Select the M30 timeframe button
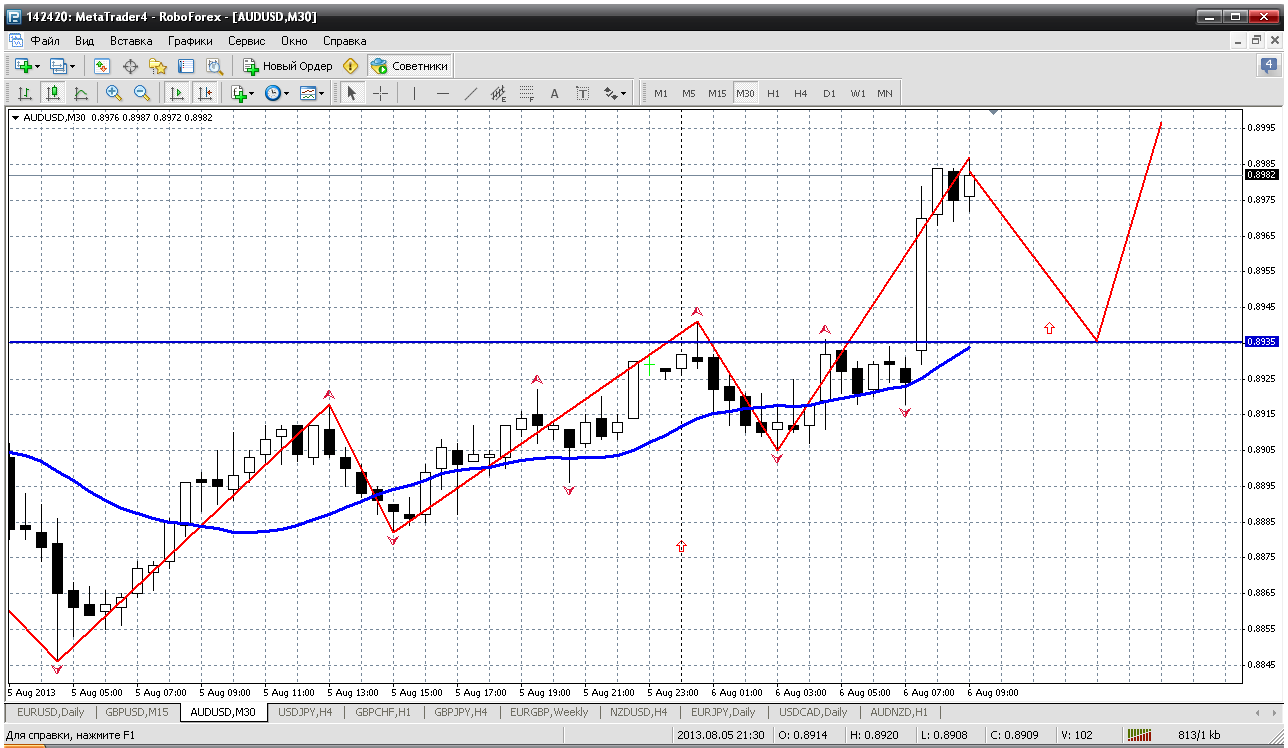 (745, 93)
